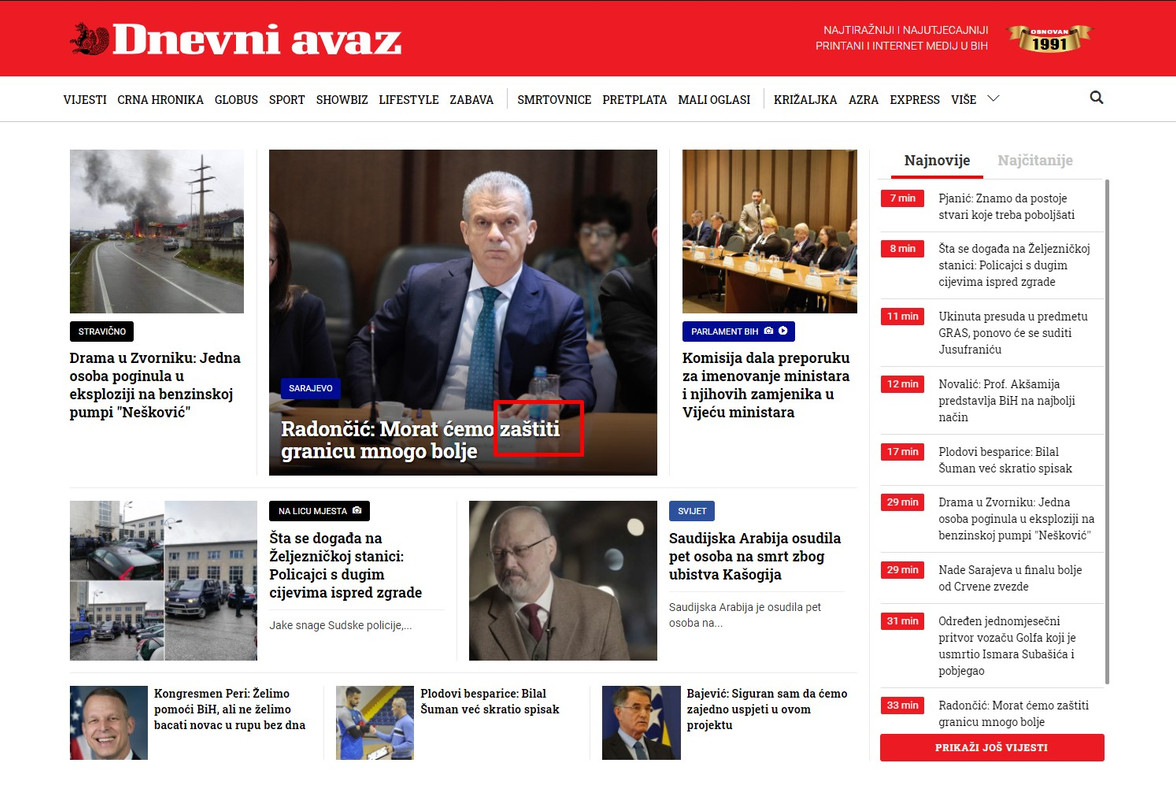
Task: Open sidebar item Određen jednomjesečni pritvor
Action: click(1006, 646)
